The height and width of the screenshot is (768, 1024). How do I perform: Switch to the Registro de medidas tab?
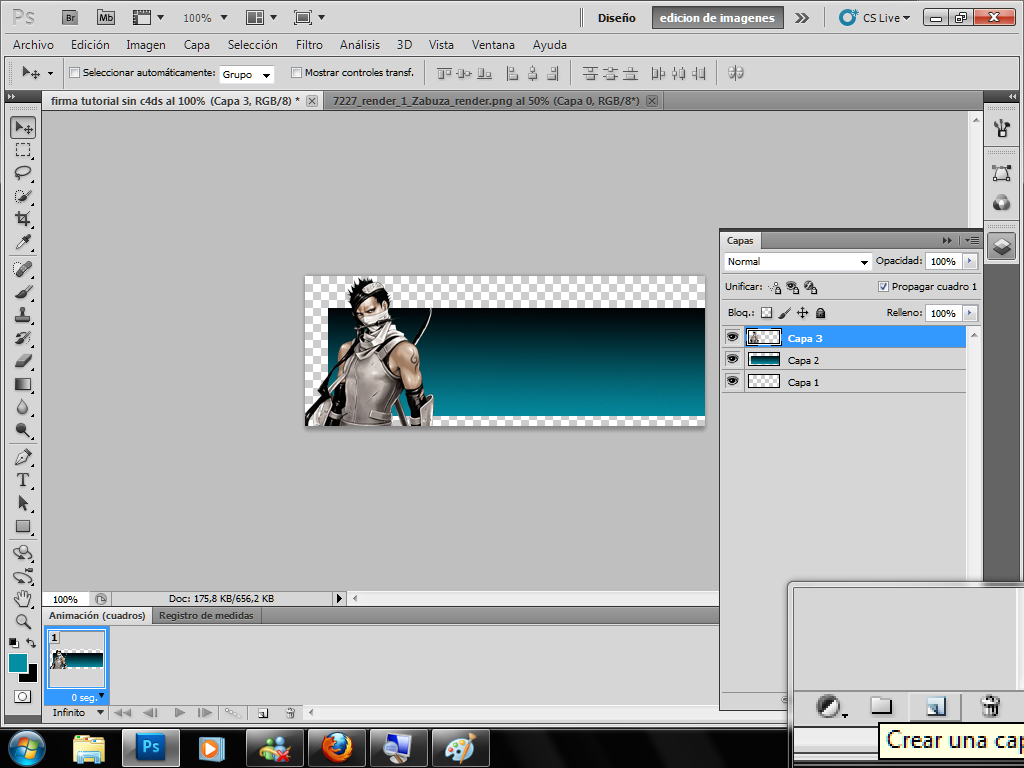coord(206,616)
